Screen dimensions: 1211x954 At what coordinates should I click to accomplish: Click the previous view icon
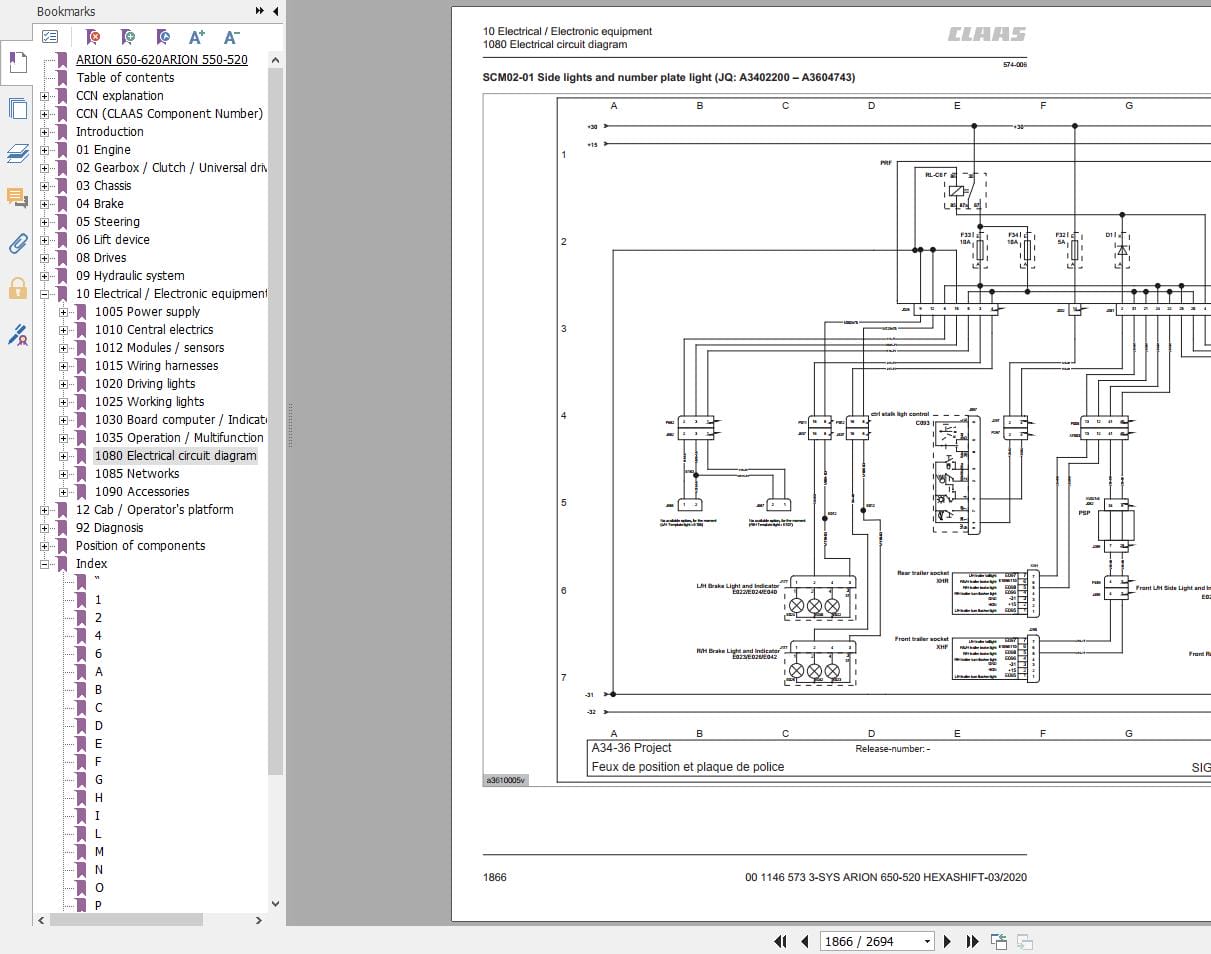point(998,941)
